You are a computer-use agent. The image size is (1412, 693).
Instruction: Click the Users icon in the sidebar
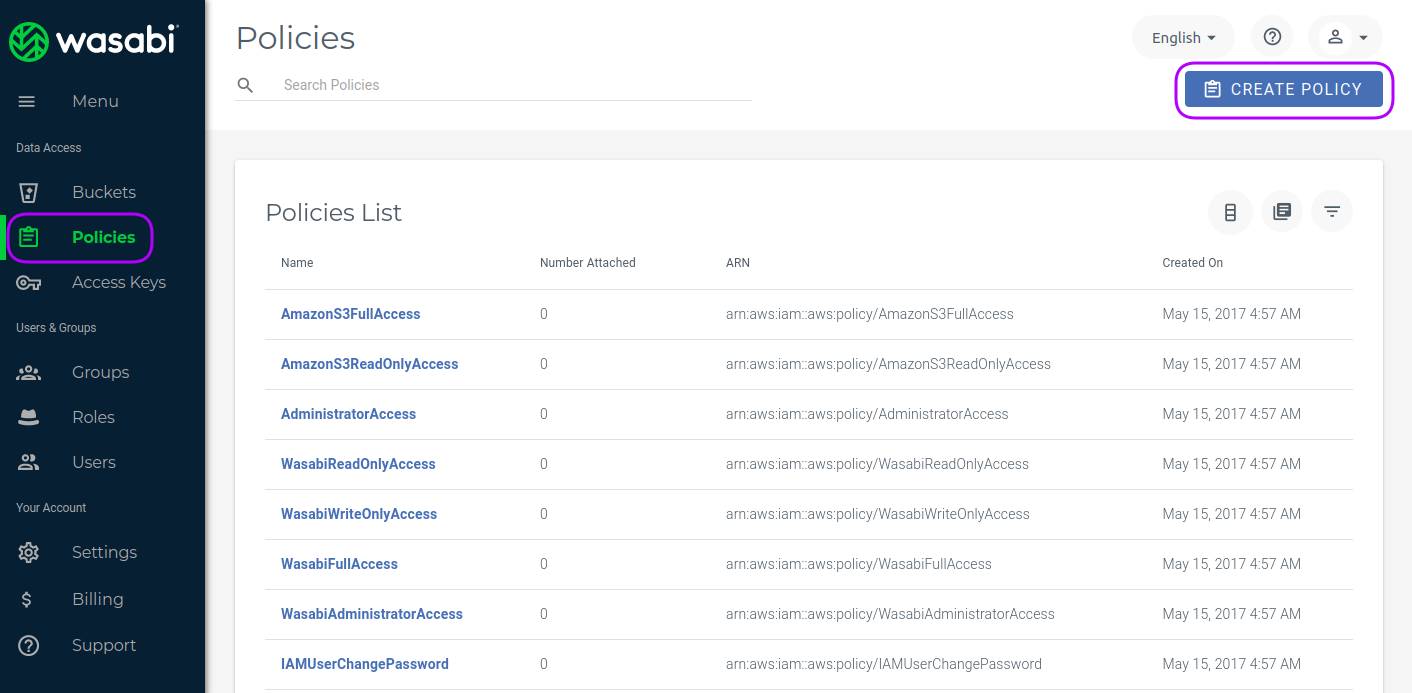[29, 462]
